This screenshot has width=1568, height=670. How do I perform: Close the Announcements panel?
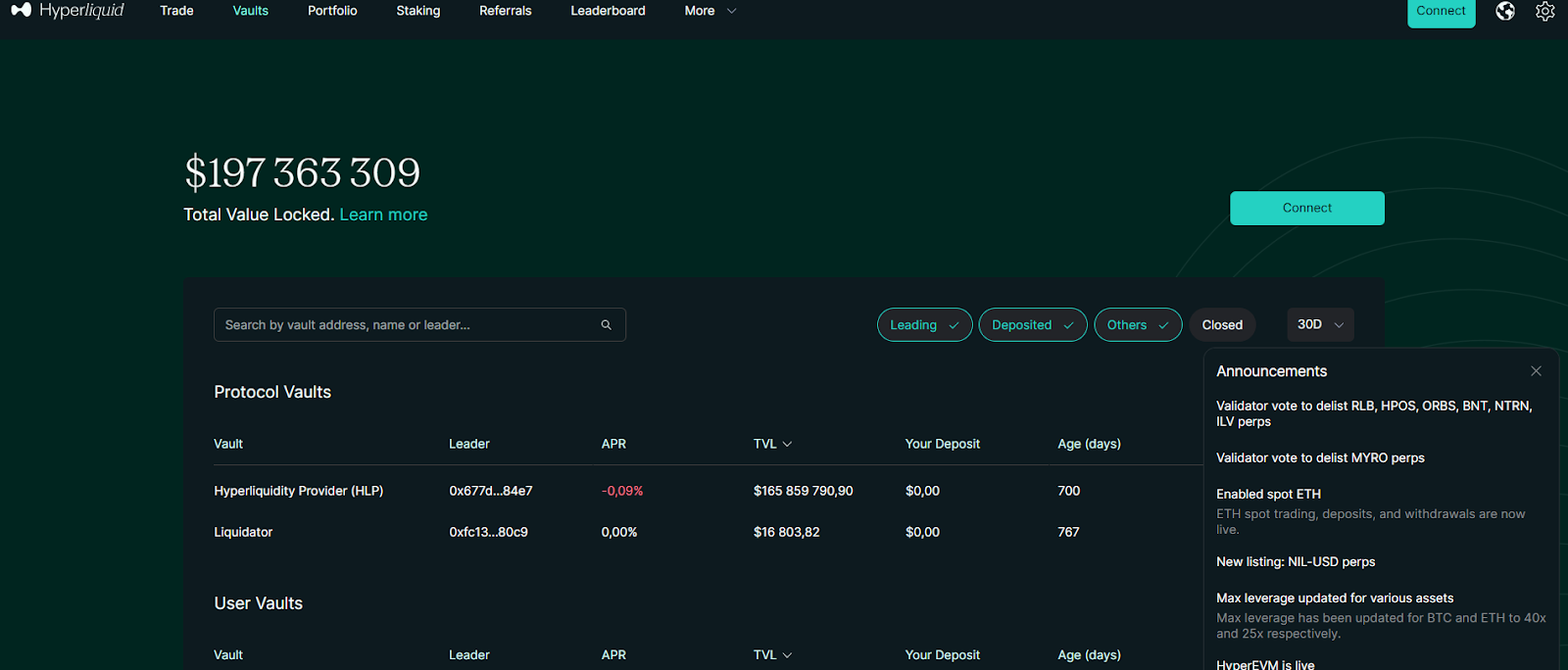click(x=1536, y=371)
